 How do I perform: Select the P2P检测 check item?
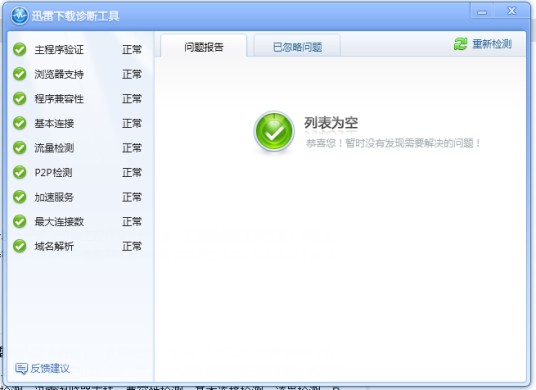point(53,173)
